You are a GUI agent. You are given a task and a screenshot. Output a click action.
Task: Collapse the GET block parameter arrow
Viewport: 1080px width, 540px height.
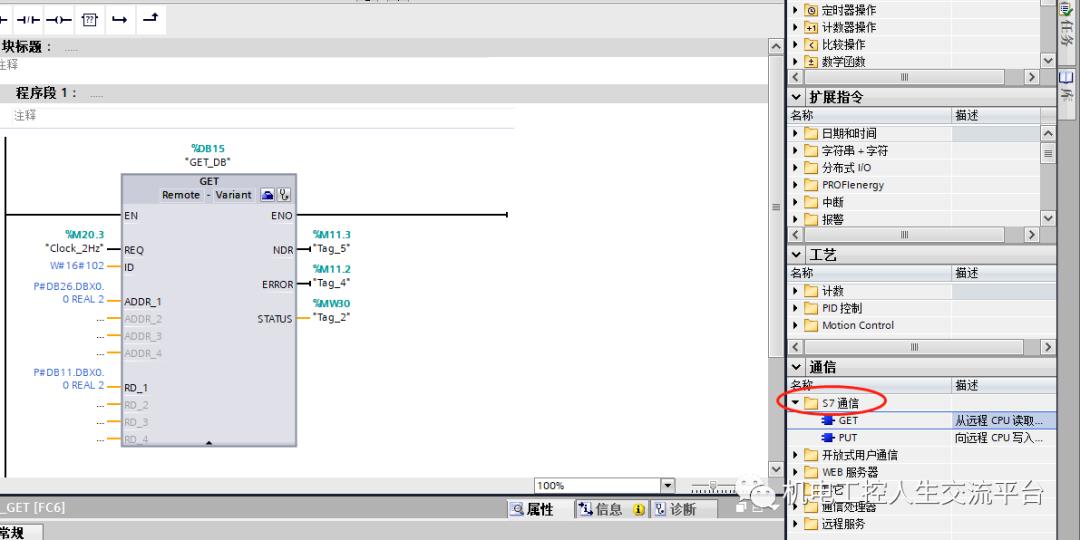[209, 443]
